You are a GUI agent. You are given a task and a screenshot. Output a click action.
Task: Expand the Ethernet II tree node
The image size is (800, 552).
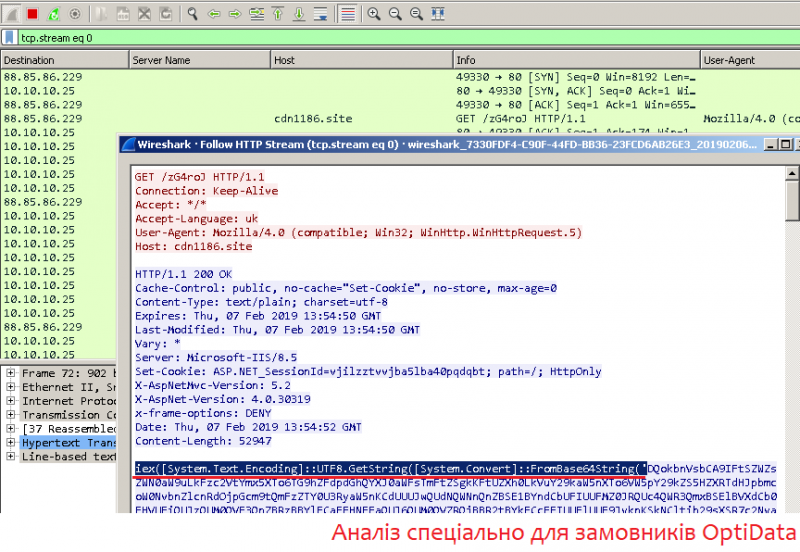point(10,387)
